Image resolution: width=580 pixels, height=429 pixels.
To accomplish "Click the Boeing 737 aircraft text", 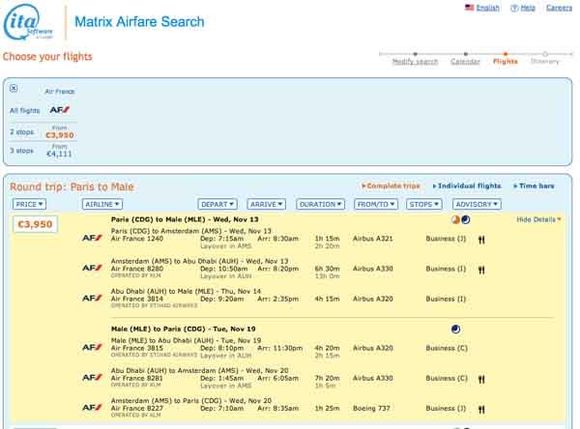I will (371, 408).
